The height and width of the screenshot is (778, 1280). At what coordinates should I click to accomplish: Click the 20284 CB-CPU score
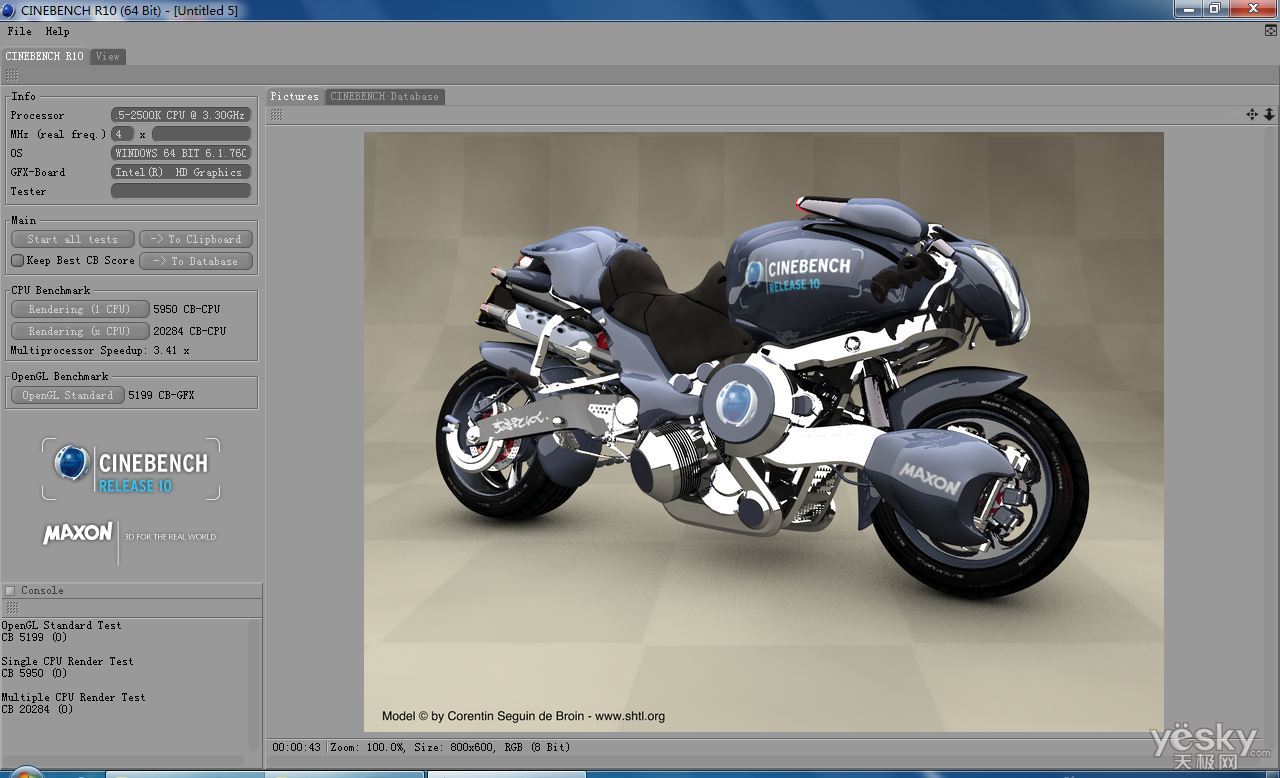click(190, 331)
